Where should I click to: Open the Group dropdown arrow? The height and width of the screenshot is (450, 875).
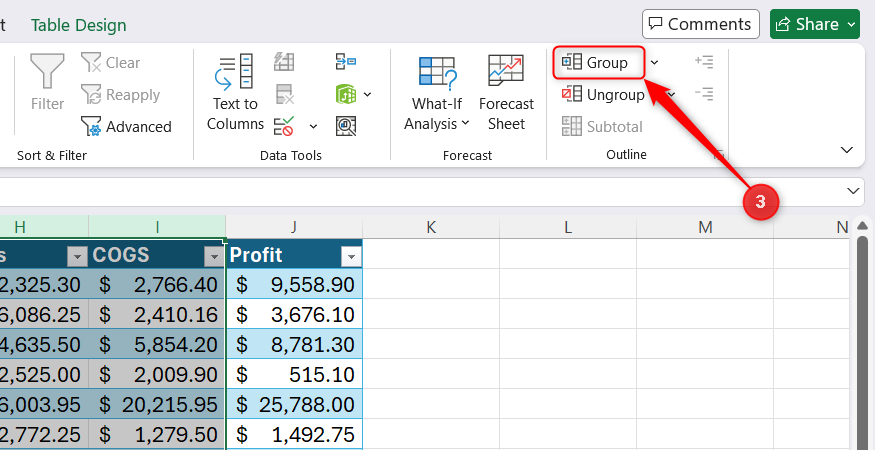coord(655,63)
